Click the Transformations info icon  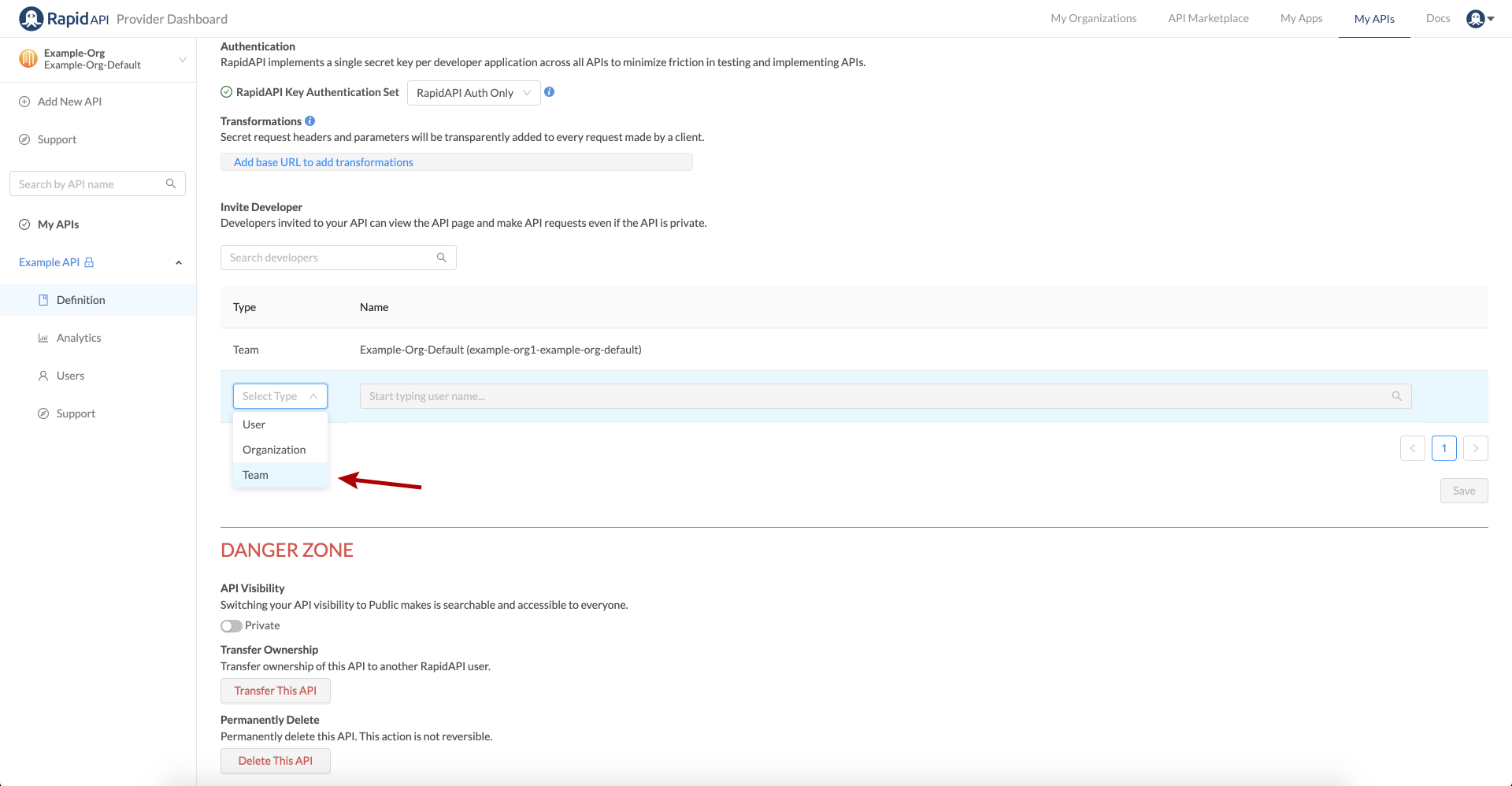(310, 120)
